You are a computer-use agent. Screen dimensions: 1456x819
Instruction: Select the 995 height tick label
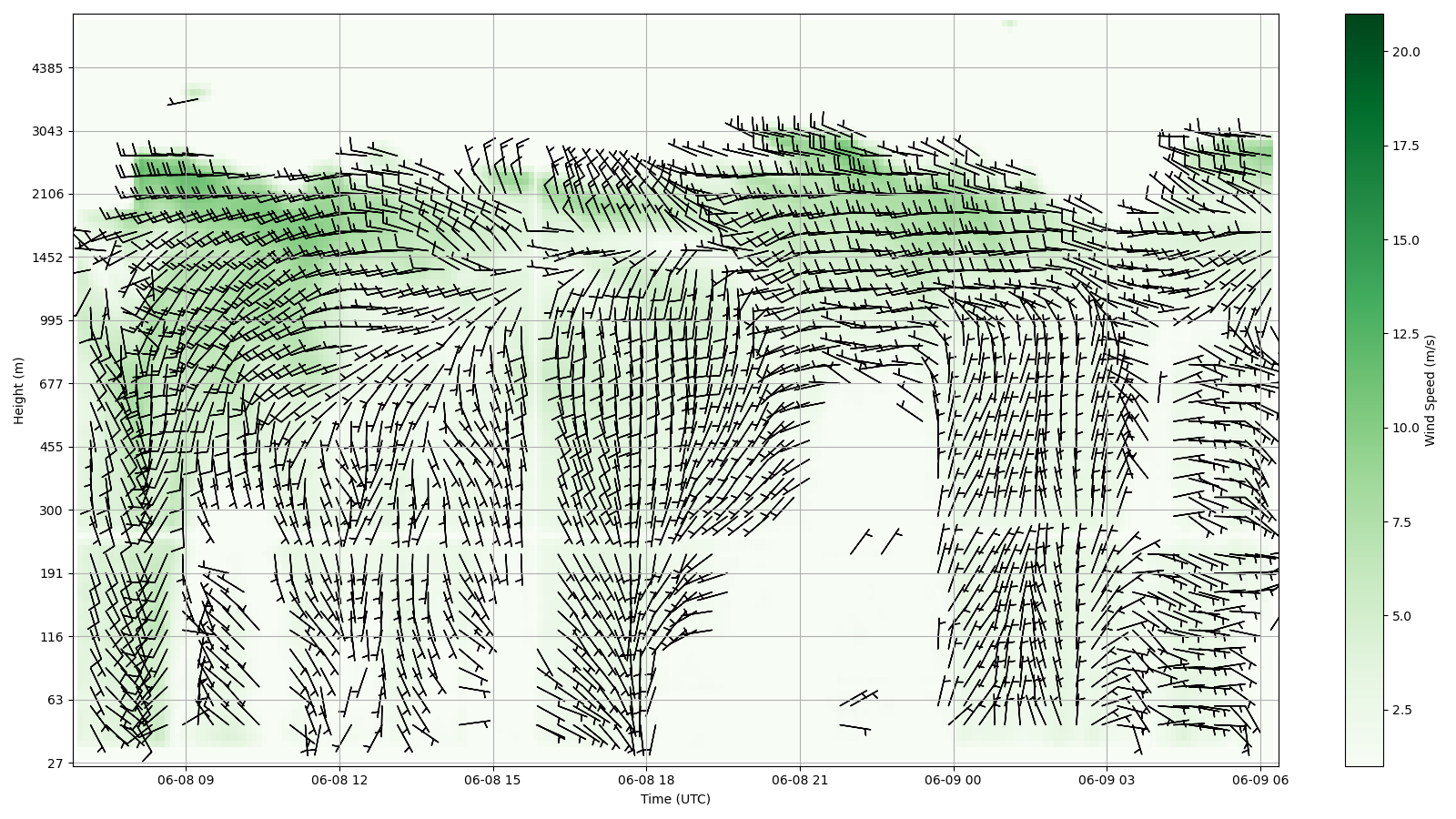point(50,320)
